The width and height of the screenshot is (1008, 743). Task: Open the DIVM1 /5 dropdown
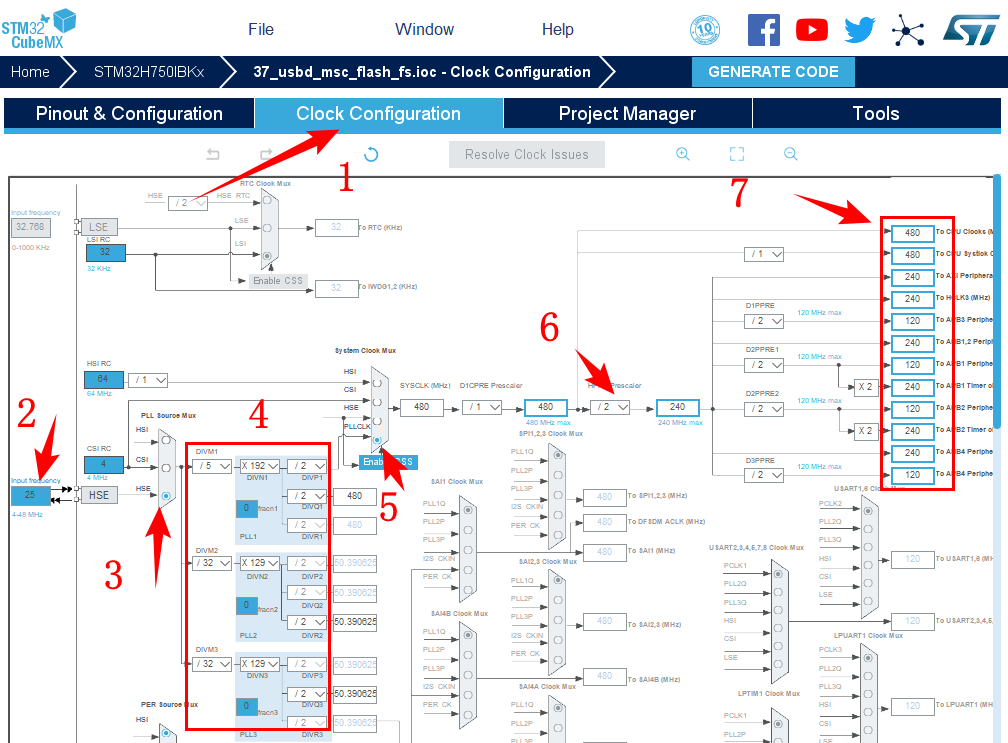[x=211, y=466]
